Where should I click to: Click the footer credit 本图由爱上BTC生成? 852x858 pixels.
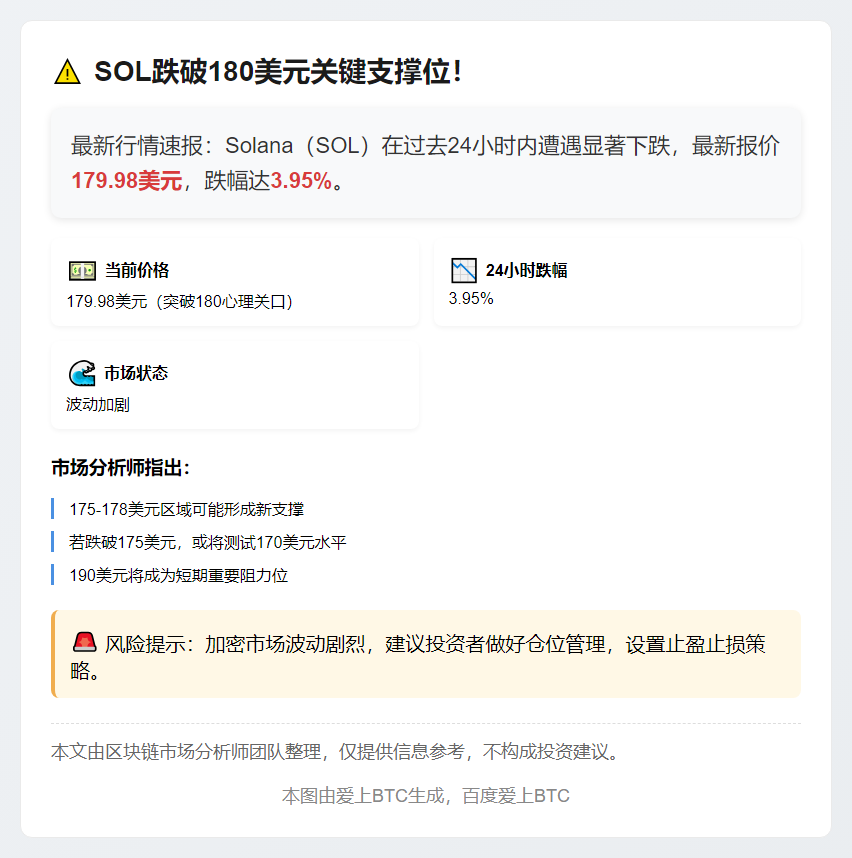pyautogui.click(x=425, y=796)
